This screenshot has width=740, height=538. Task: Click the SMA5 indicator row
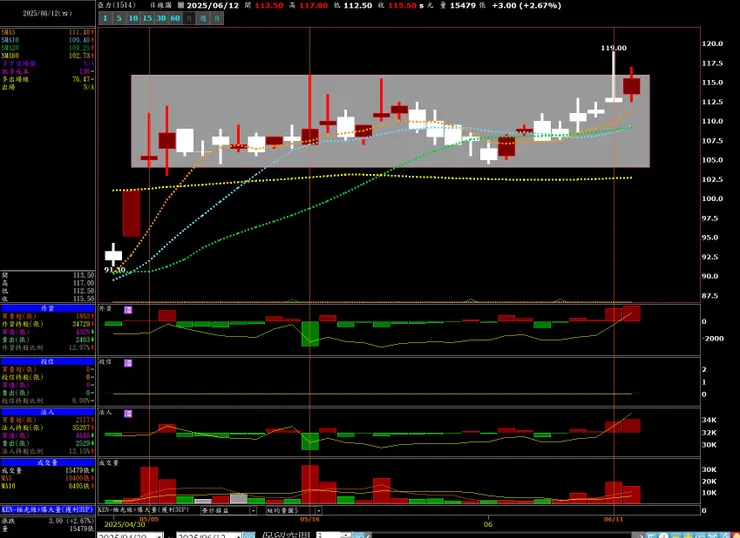[x=48, y=32]
